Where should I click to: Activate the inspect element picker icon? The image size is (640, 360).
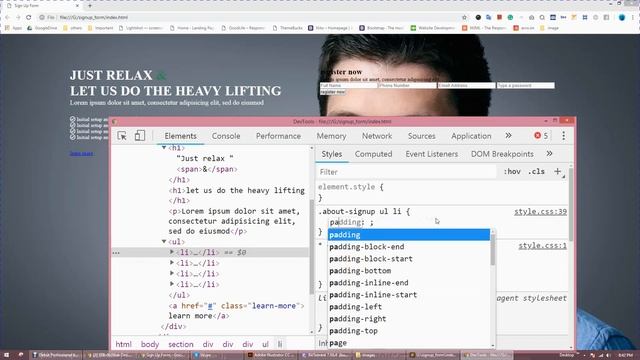tap(122, 136)
